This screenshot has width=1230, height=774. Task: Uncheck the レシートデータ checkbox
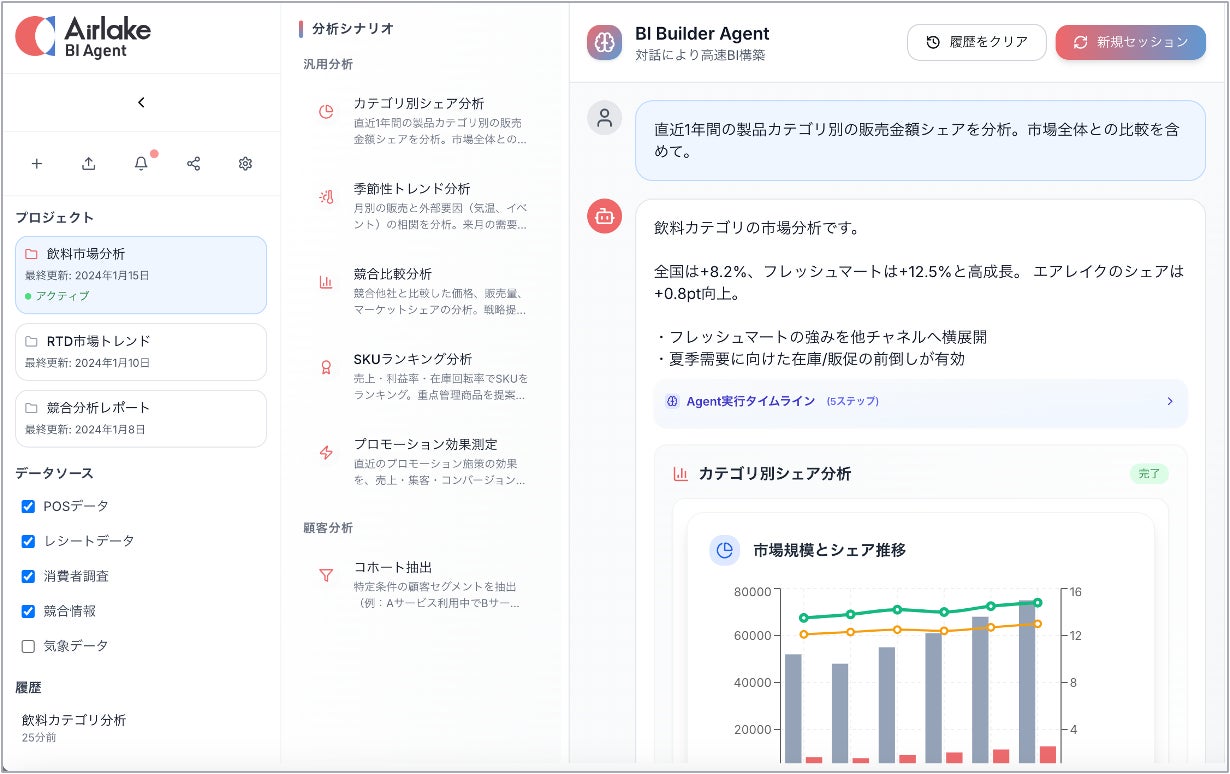[x=28, y=541]
